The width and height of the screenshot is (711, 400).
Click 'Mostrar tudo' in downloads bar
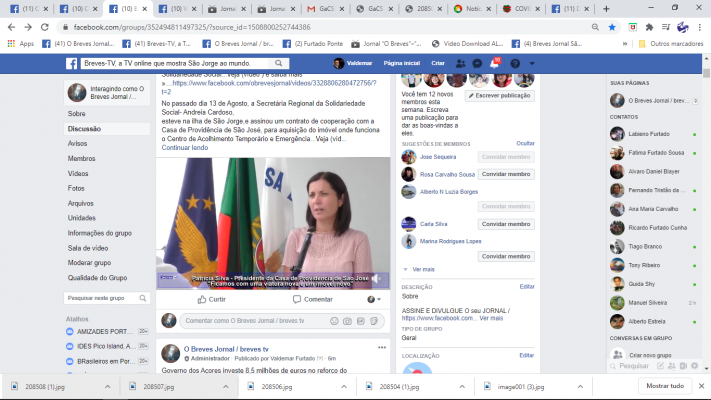tap(664, 386)
